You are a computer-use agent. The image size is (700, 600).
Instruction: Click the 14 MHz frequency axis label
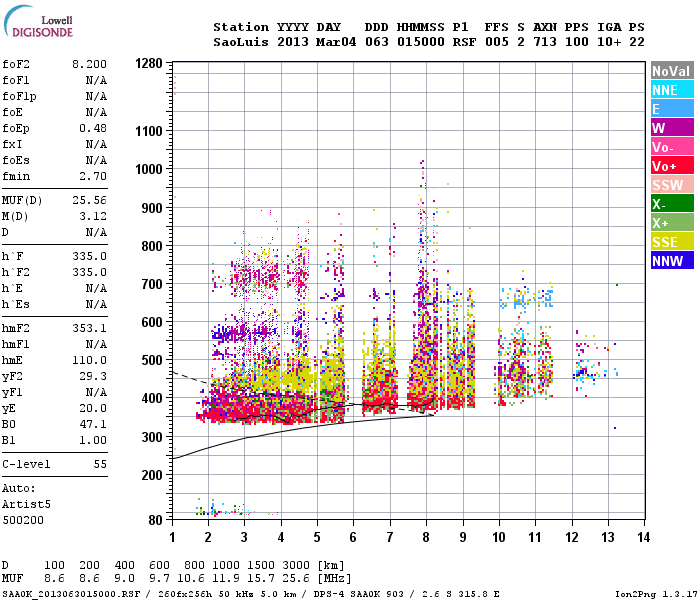pos(643,537)
